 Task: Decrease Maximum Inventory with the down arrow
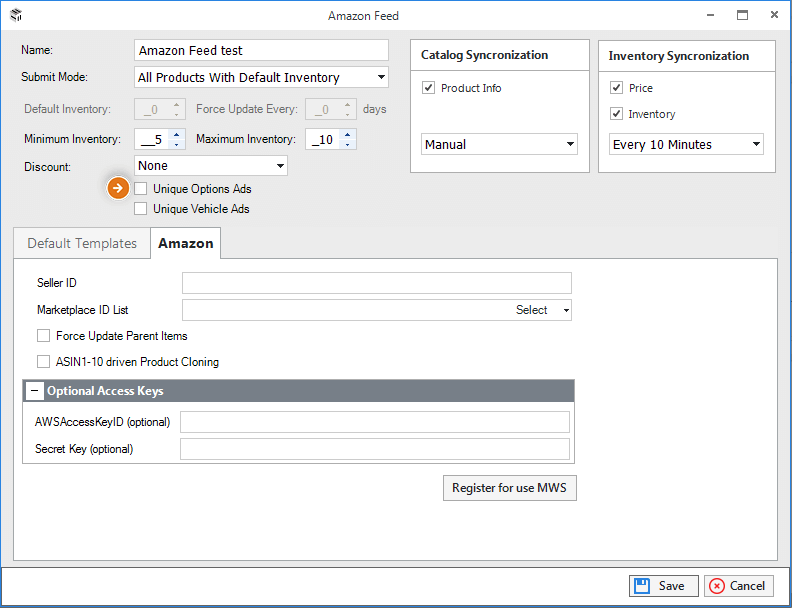coord(348,144)
